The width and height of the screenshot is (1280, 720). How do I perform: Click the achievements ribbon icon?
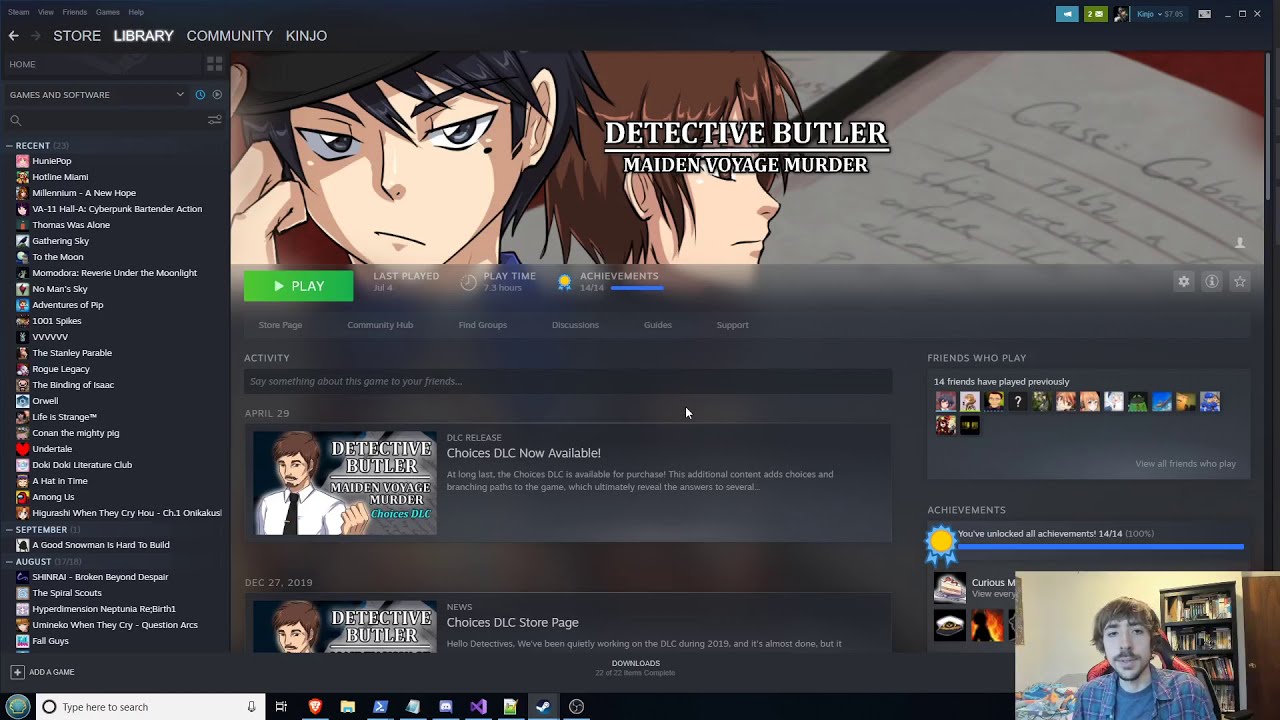coord(565,283)
